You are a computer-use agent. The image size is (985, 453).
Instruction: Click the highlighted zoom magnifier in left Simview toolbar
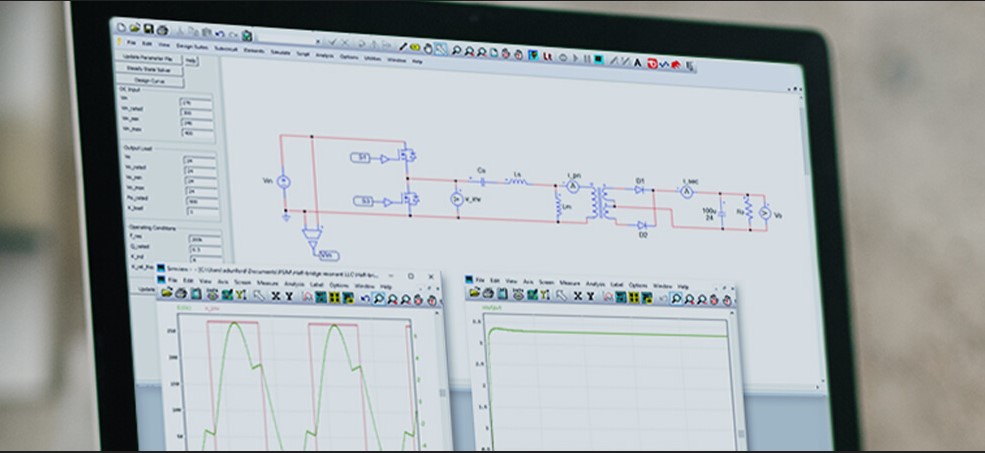pyautogui.click(x=379, y=298)
